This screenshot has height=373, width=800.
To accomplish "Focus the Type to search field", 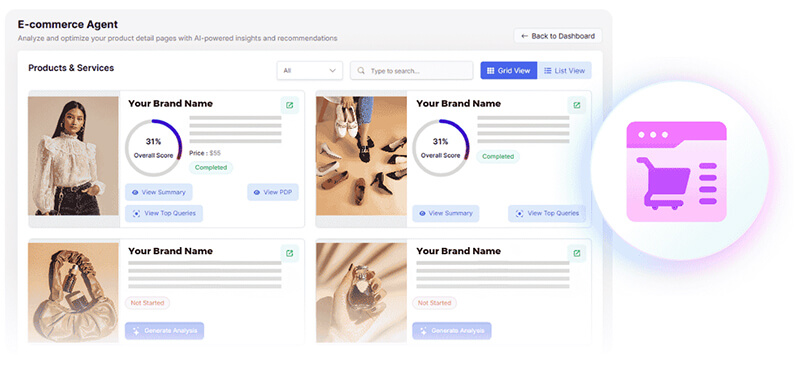I will pyautogui.click(x=411, y=71).
